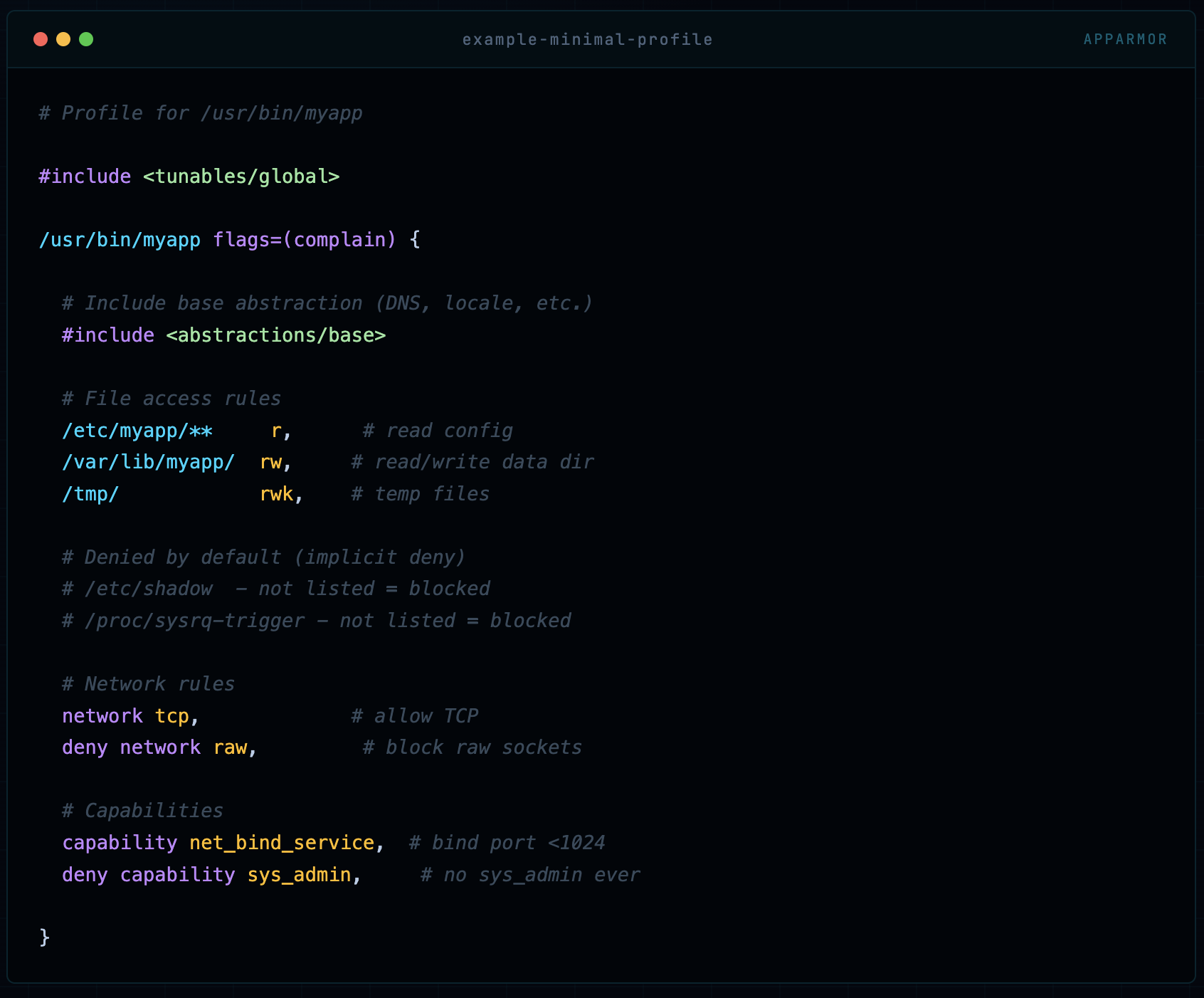1204x998 pixels.
Task: Click the /etc/myapp/** file rule path
Action: tap(137, 431)
